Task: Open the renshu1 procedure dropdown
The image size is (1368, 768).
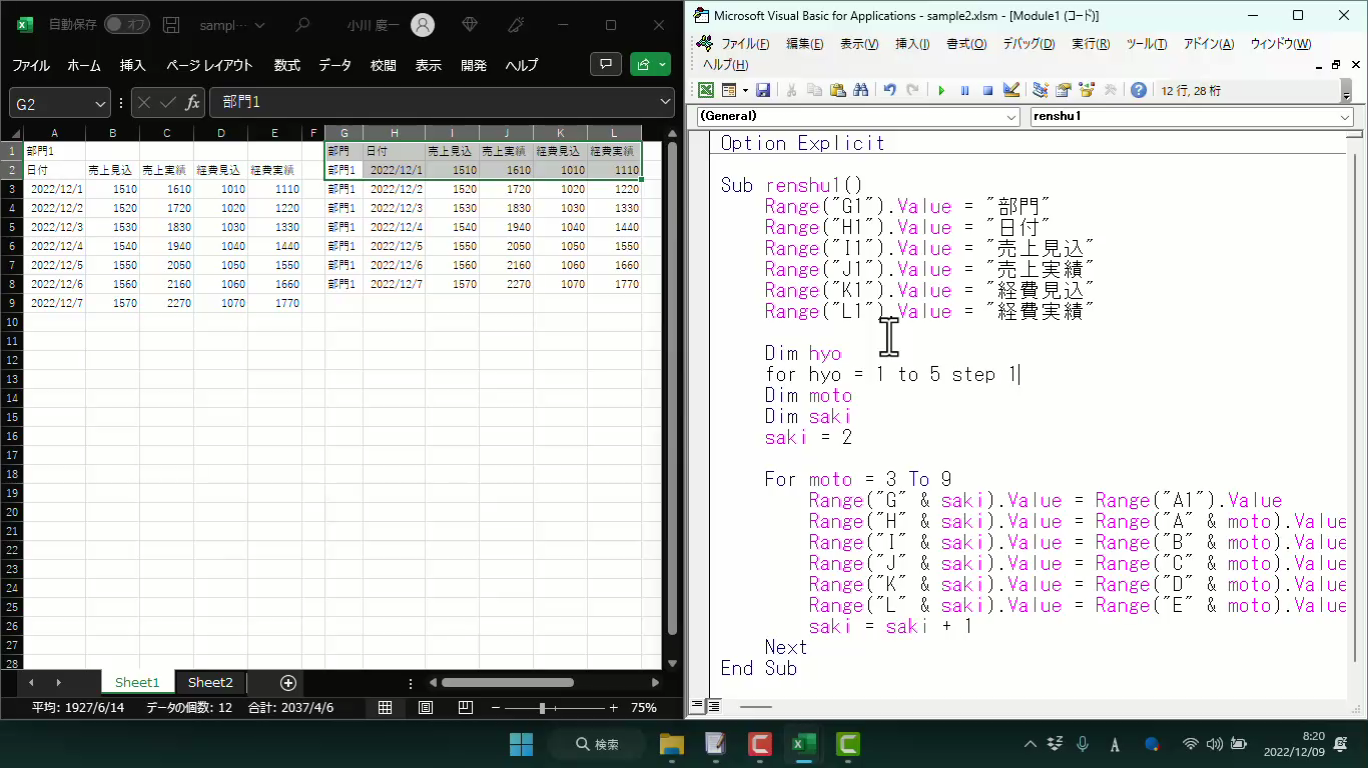Action: [x=1344, y=117]
